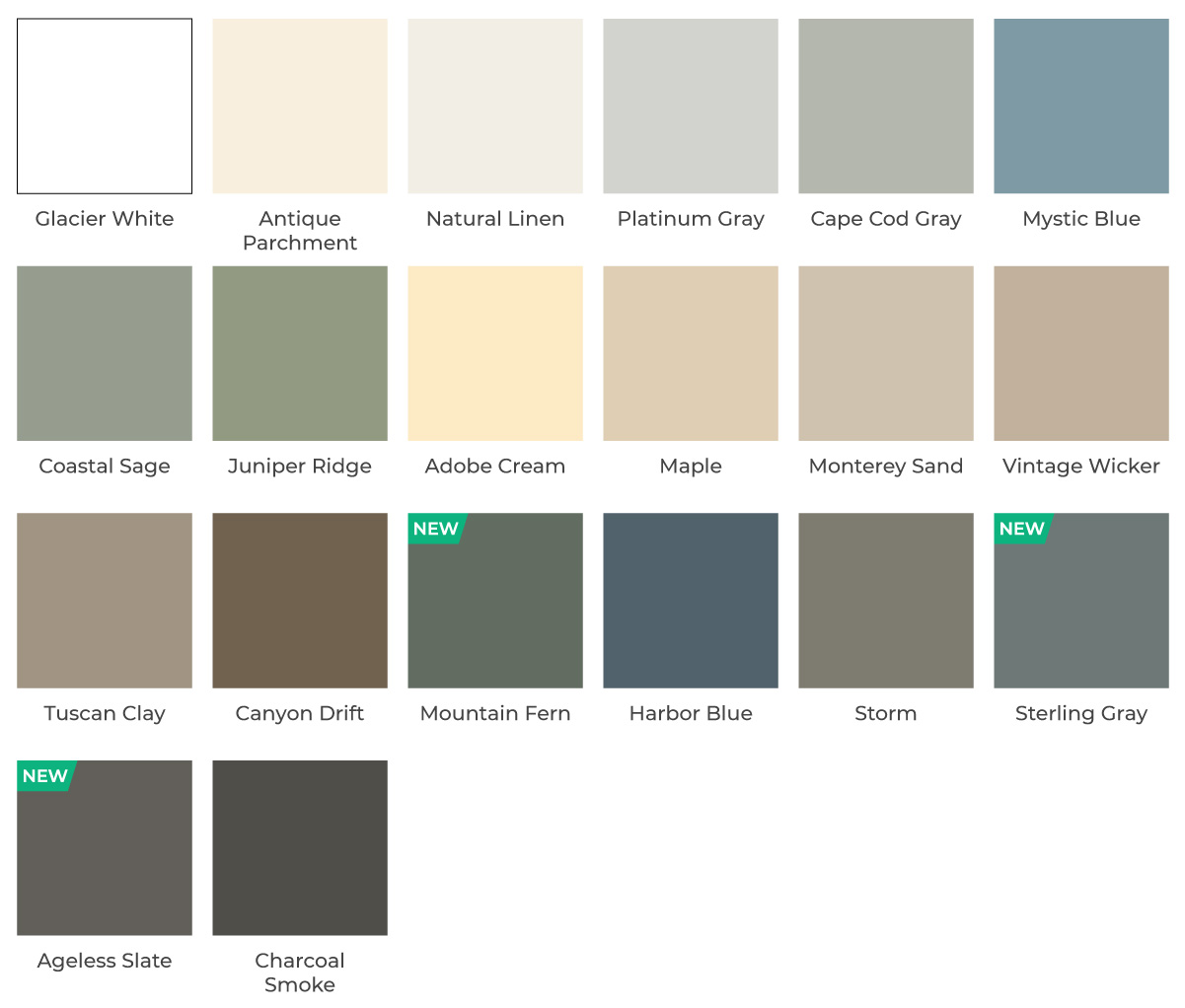Image resolution: width=1185 pixels, height=1008 pixels.
Task: Choose the Antique Parchment swatch
Action: click(299, 105)
